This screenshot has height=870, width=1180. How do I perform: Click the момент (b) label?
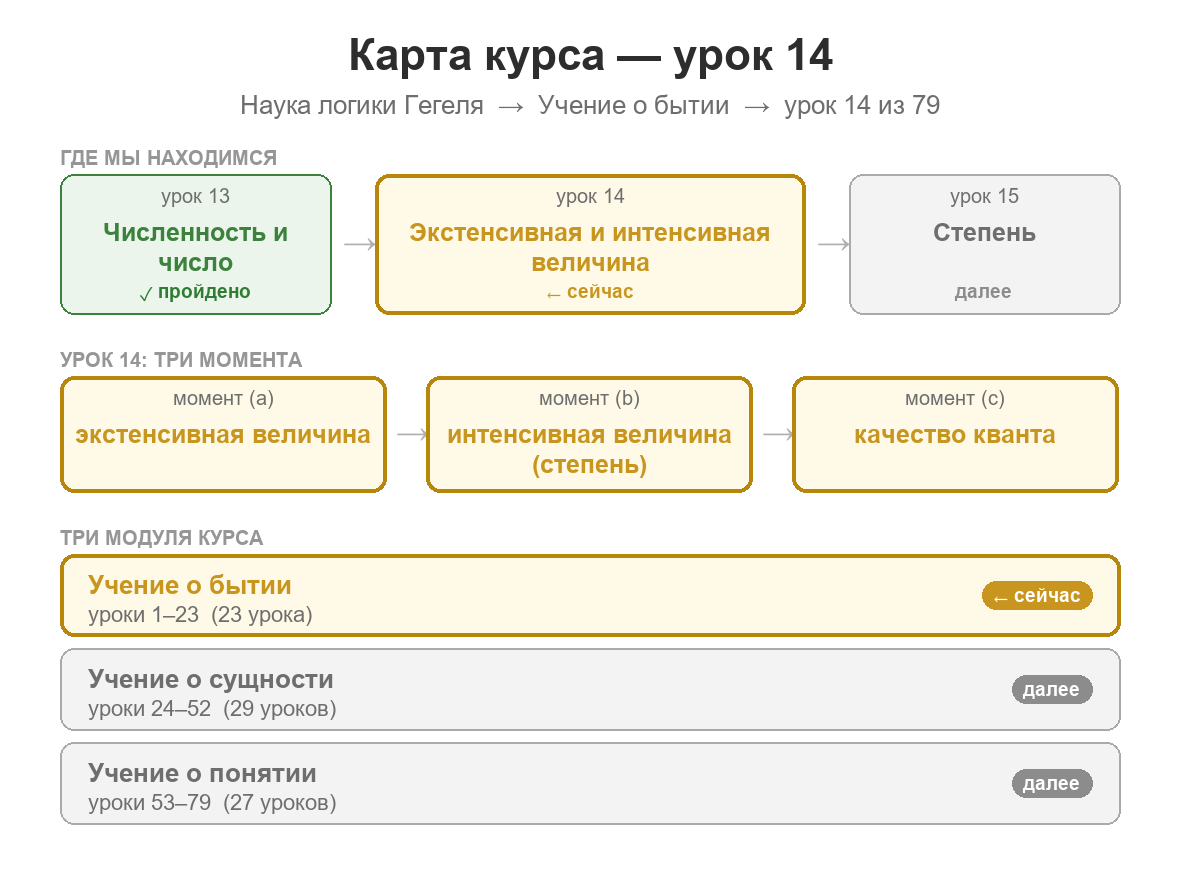pos(589,399)
